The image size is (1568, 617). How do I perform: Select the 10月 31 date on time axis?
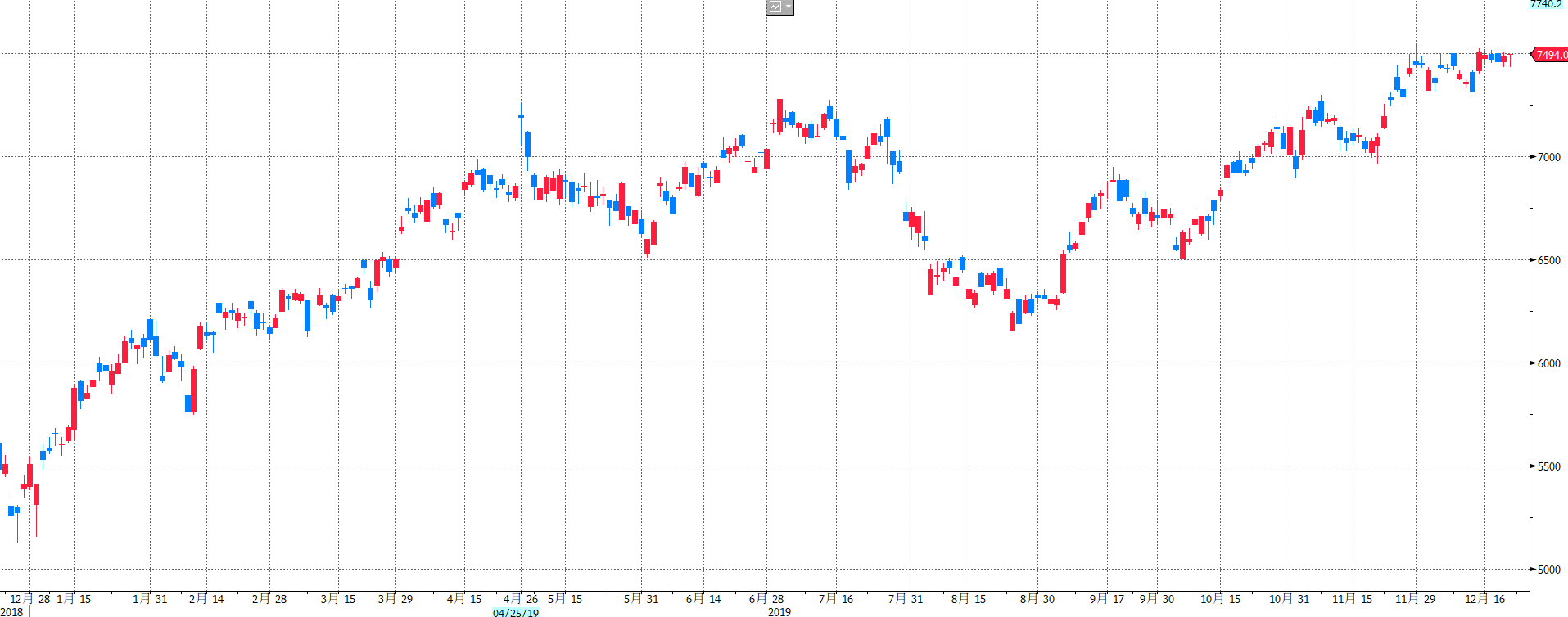point(1289,599)
